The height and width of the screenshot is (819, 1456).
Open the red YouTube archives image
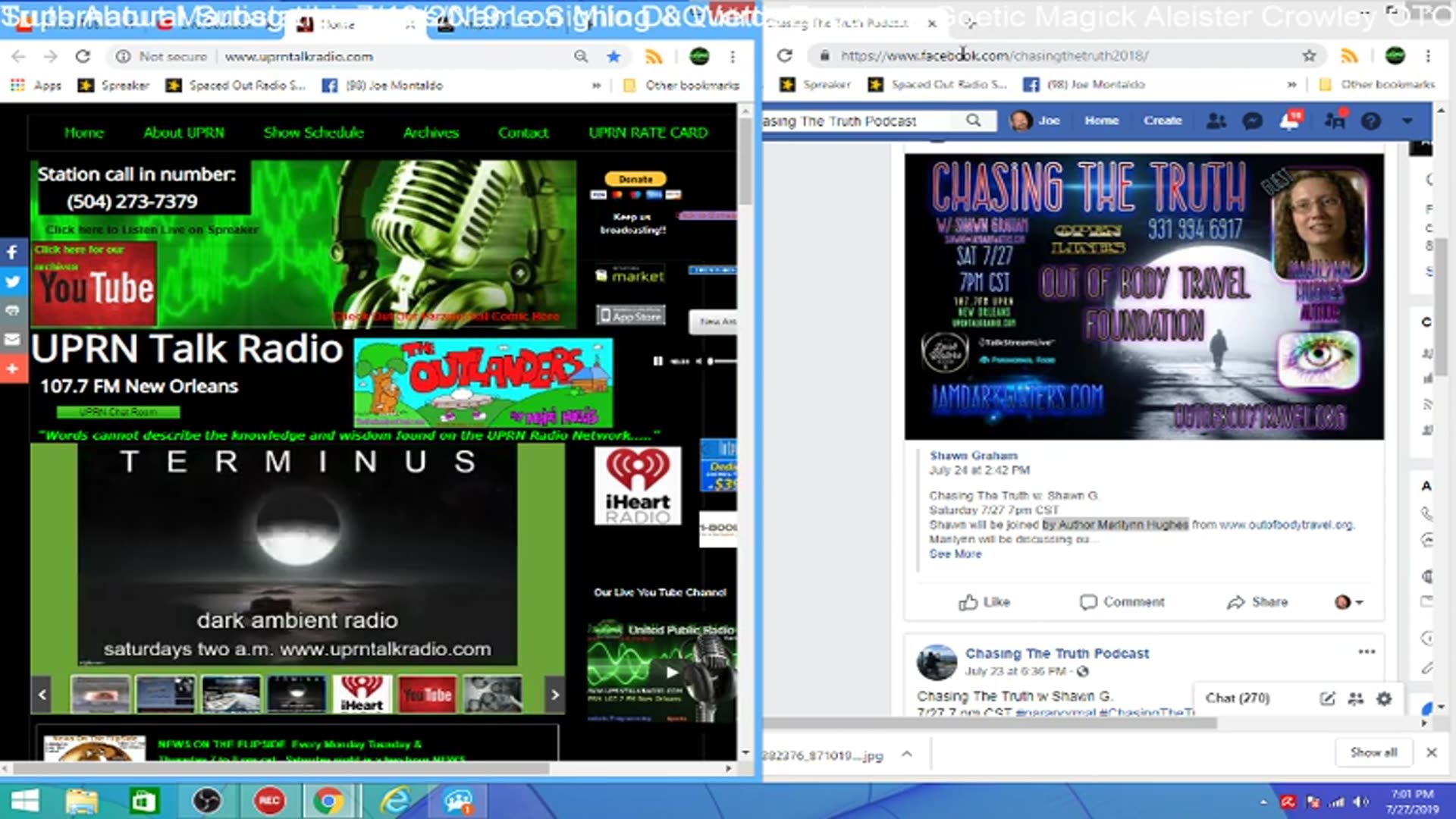(x=95, y=285)
